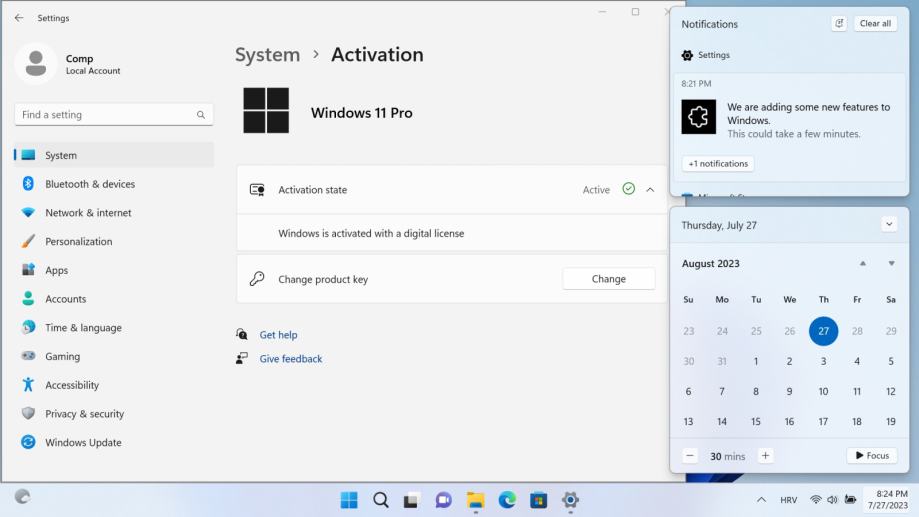Increase focus session minutes with plus
Screen dimensions: 919x517
[x=765, y=456]
